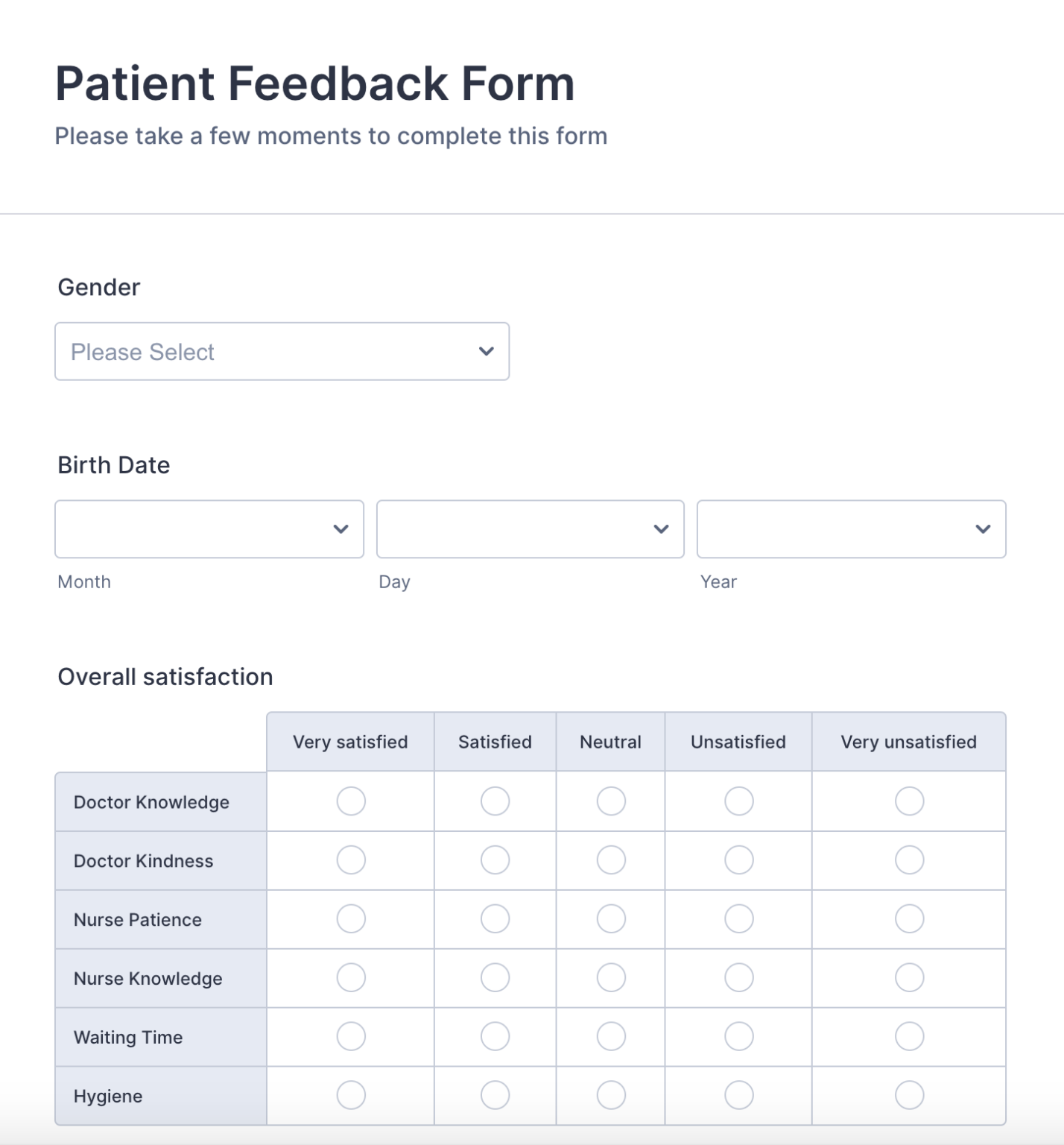
Task: Select Unsatisfied for Waiting Time
Action: [738, 1036]
